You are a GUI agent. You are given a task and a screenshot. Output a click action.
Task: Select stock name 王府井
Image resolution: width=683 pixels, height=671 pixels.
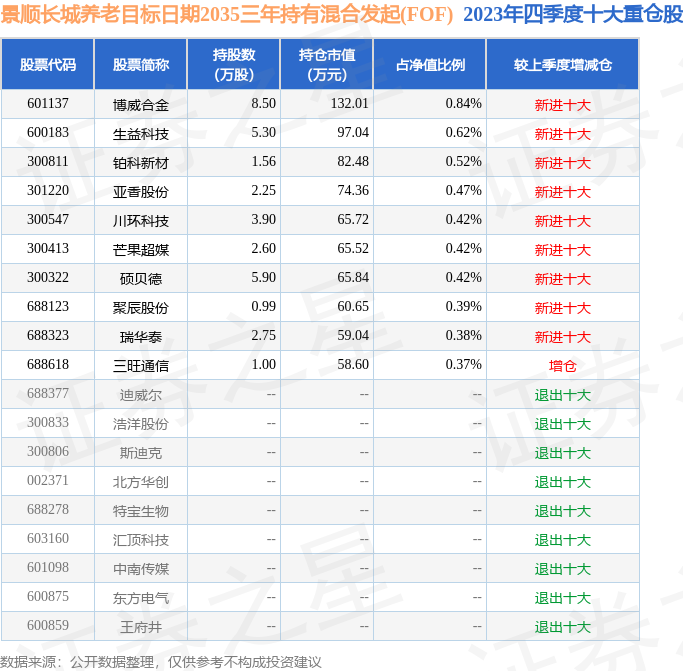click(x=141, y=627)
